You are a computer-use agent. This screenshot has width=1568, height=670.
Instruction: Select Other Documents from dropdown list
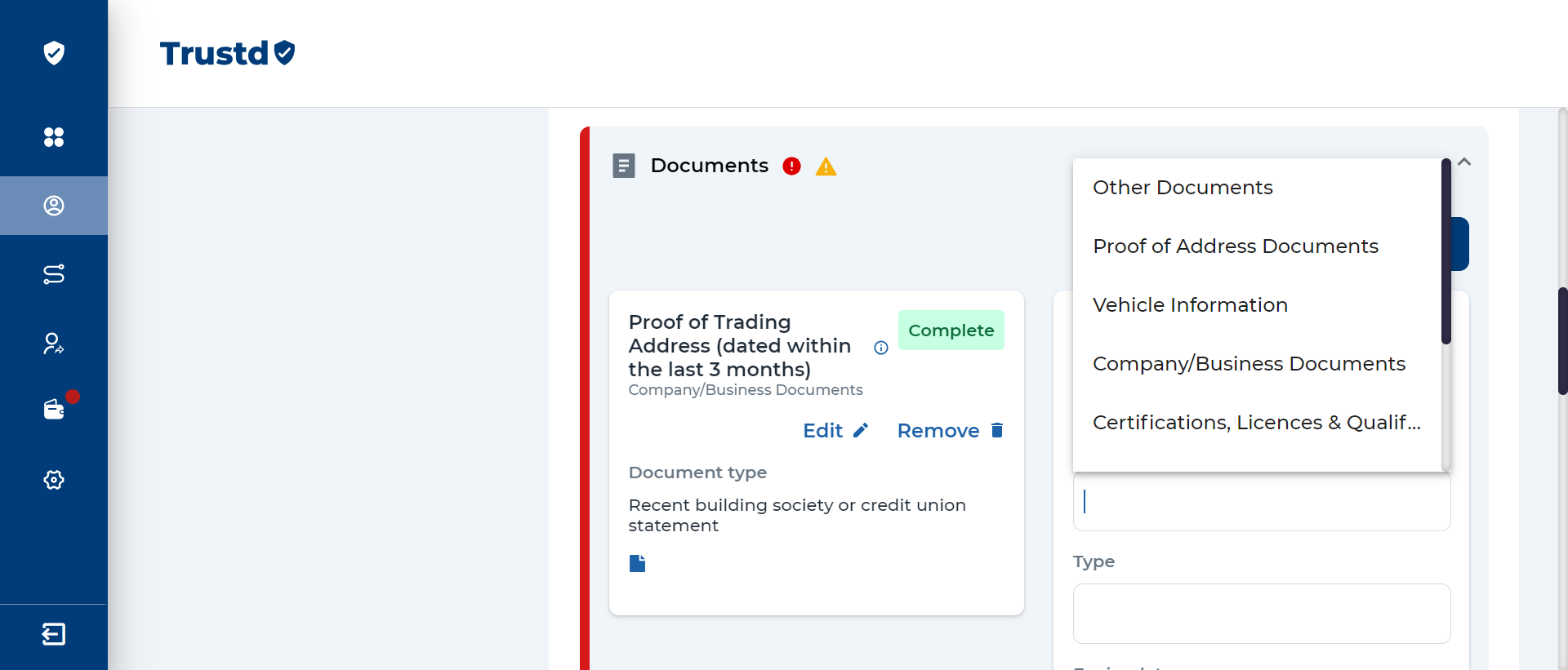click(1183, 188)
